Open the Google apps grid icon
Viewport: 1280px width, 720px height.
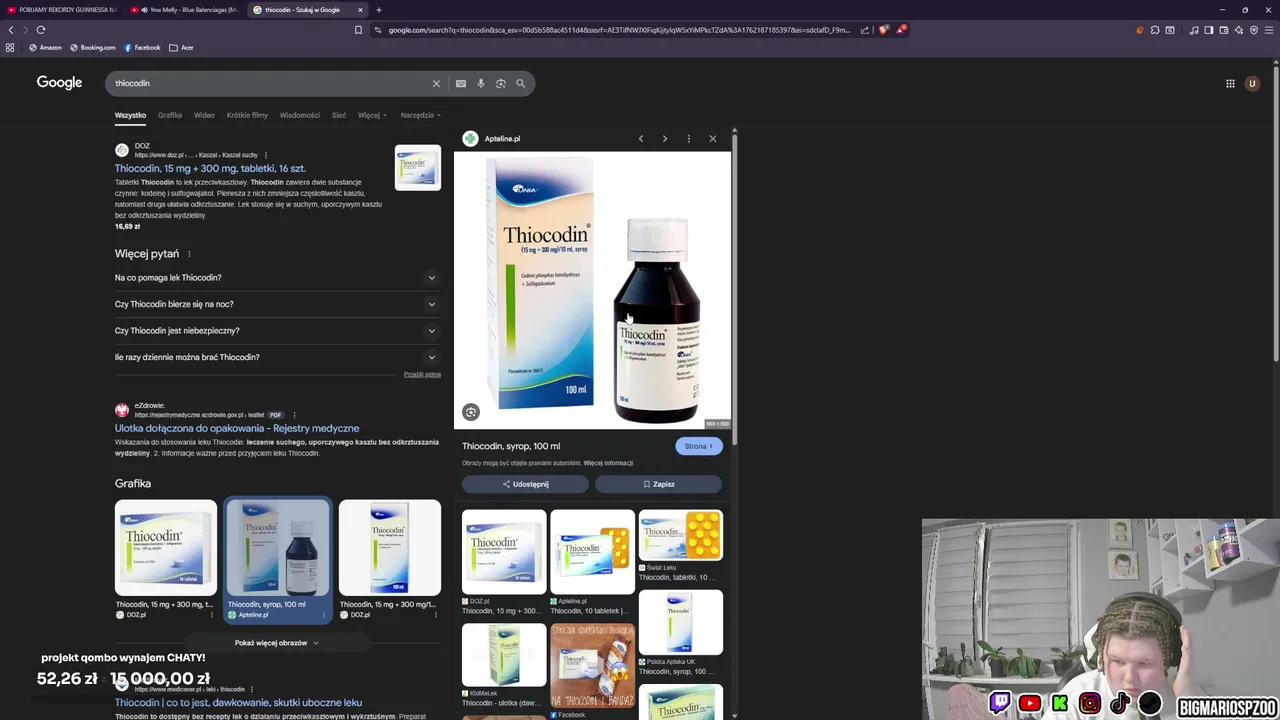click(x=1230, y=83)
